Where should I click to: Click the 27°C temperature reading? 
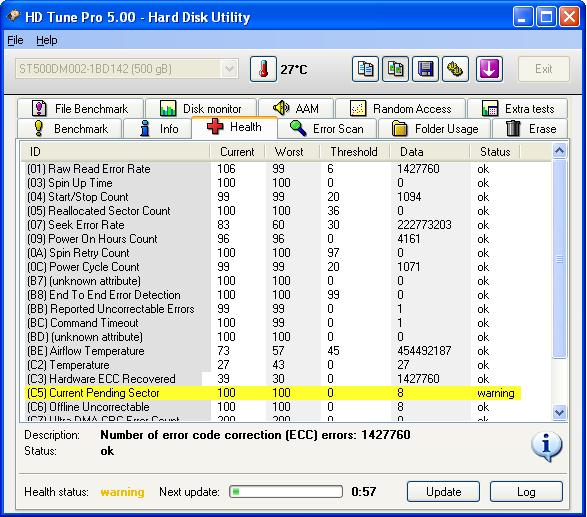point(294,69)
